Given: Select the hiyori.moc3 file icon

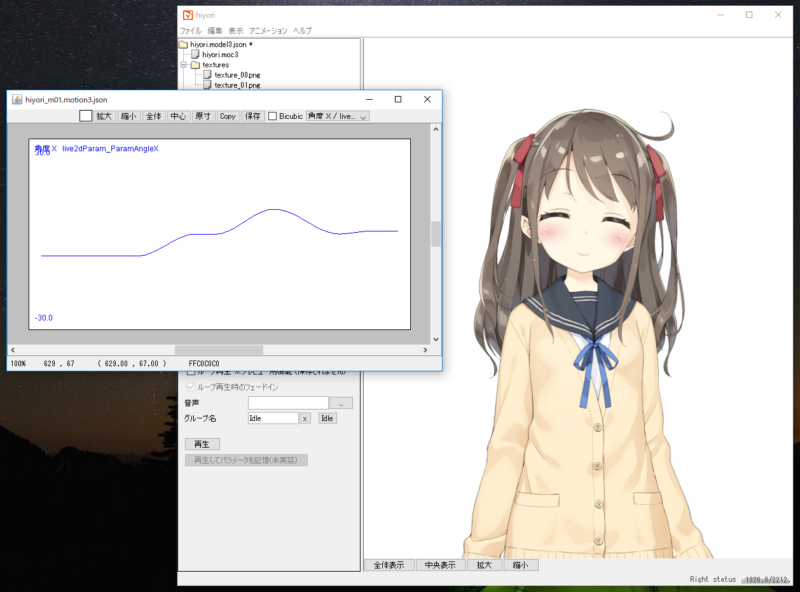Looking at the screenshot, I should pyautogui.click(x=195, y=55).
